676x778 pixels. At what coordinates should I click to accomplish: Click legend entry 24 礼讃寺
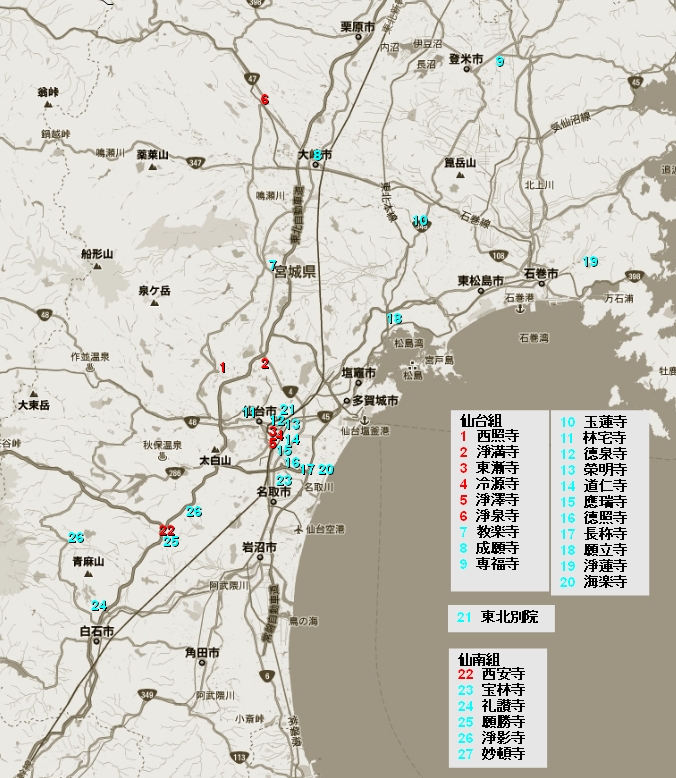[x=491, y=706]
